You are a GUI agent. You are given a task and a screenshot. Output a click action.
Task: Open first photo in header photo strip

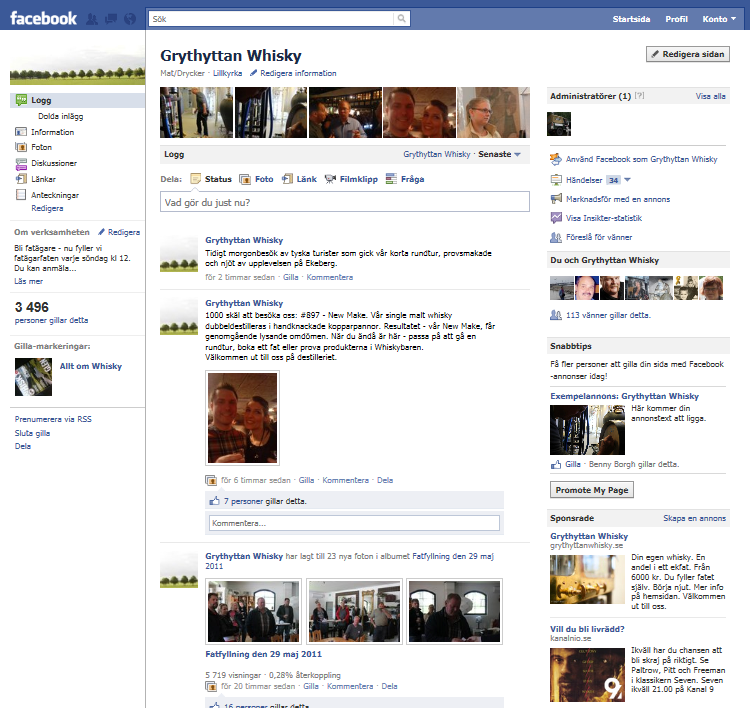(x=196, y=112)
